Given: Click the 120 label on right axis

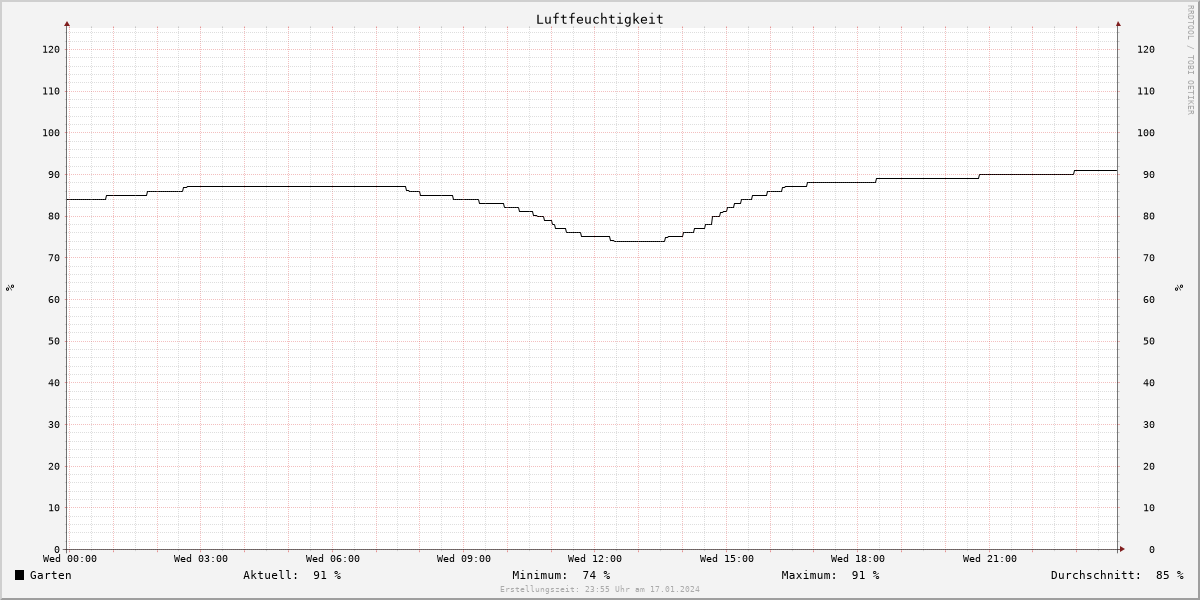Looking at the screenshot, I should 1146,49.
